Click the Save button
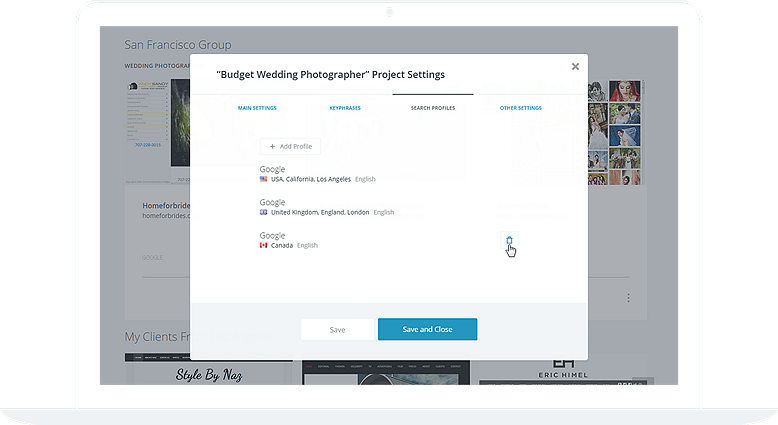The image size is (778, 425). pos(337,329)
